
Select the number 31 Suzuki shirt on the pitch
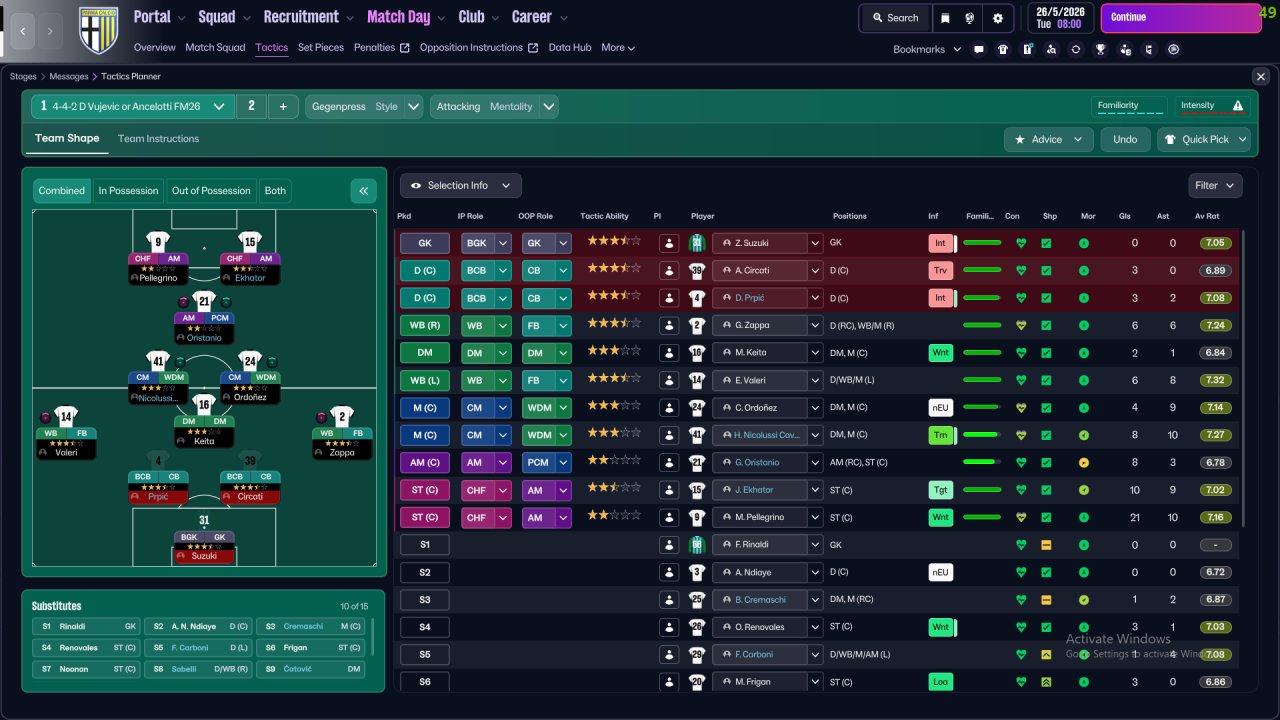pos(204,520)
